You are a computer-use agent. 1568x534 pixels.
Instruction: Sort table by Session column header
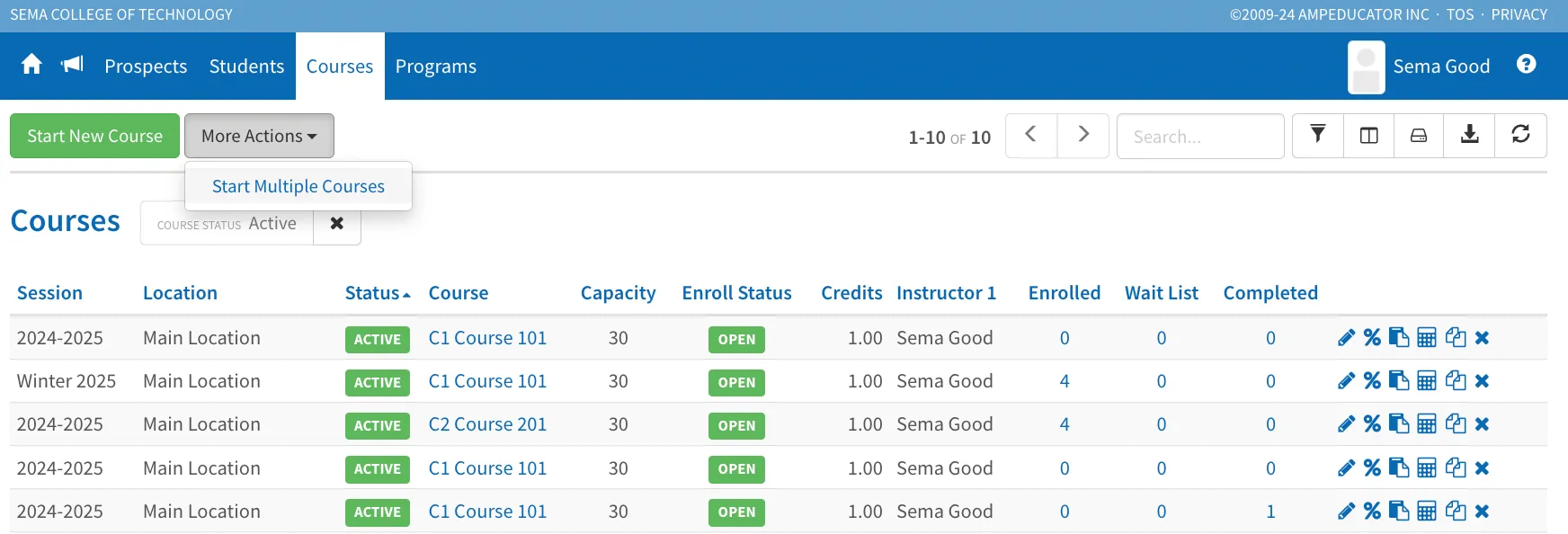click(x=49, y=293)
